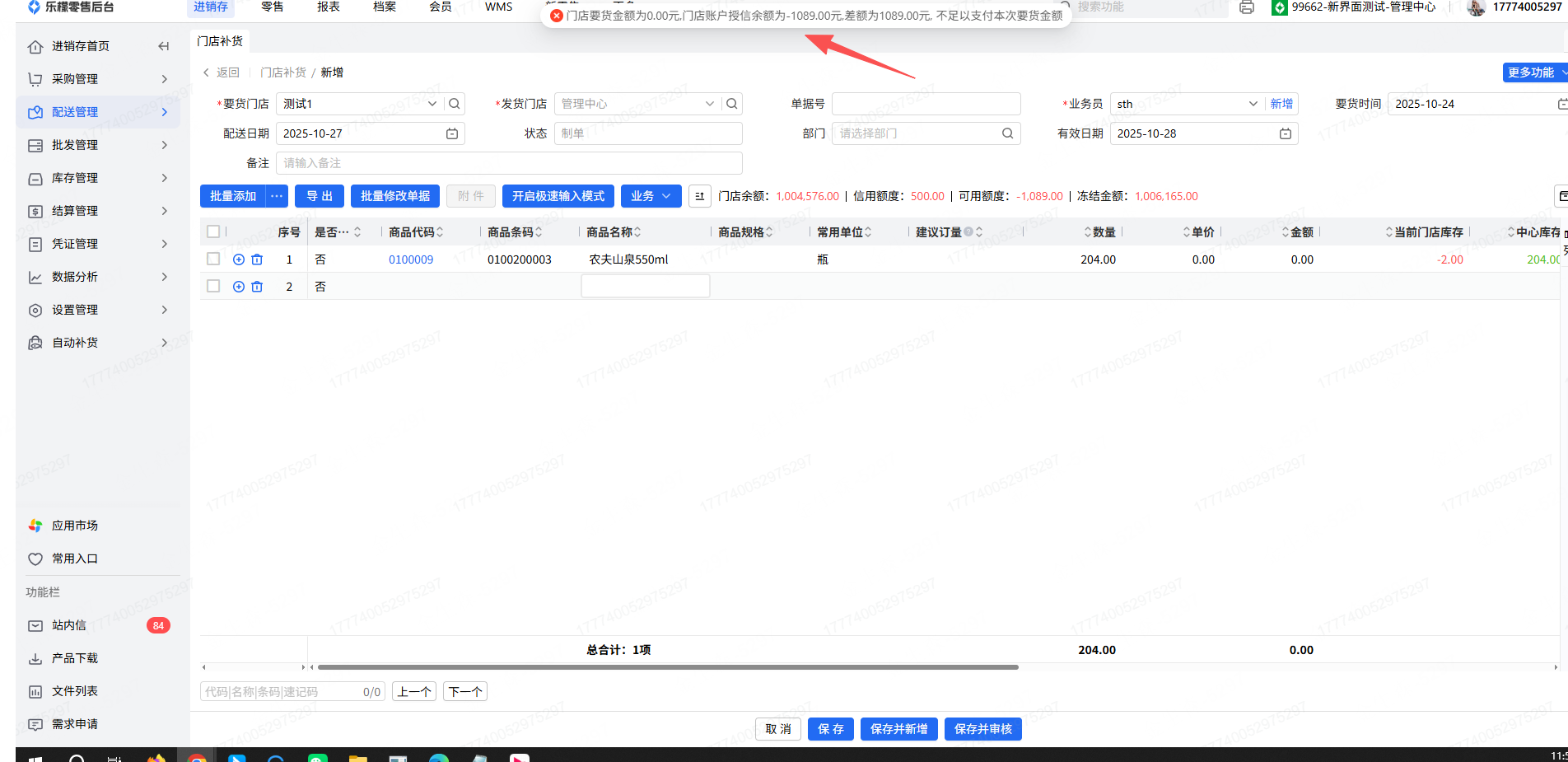
Task: Open 站内信 mail icon
Action: coord(35,625)
